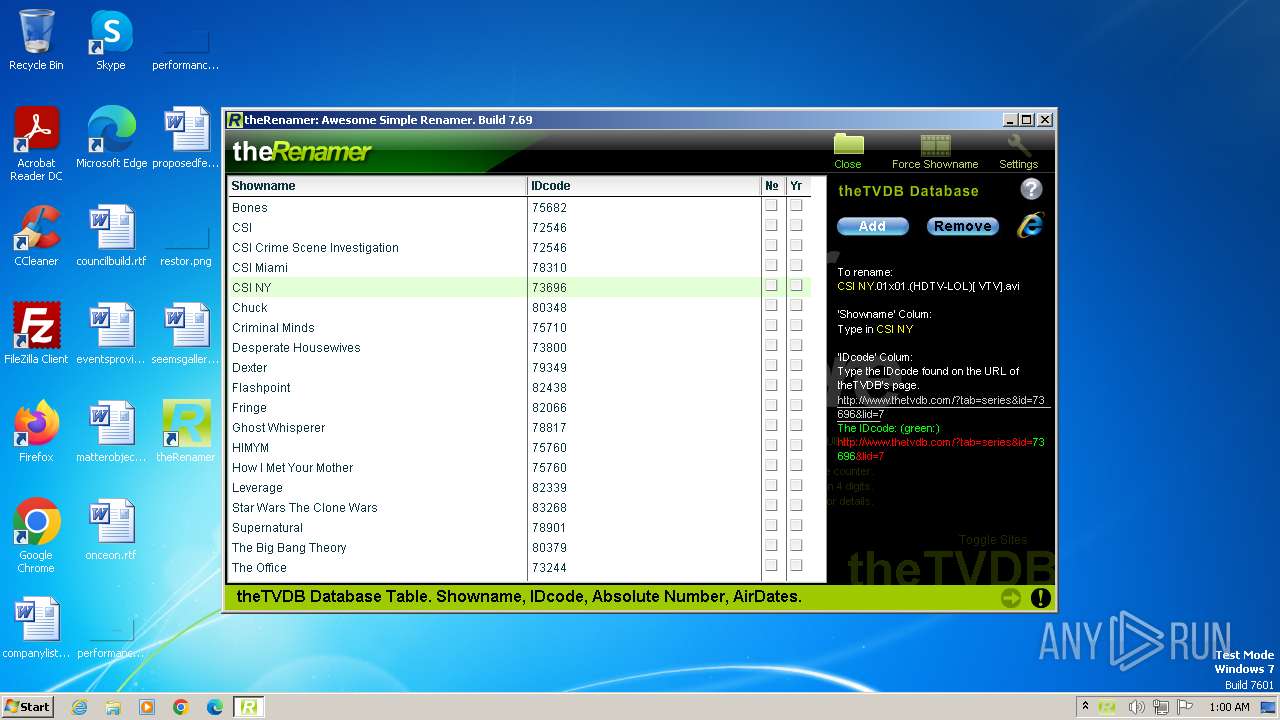
Task: Toggle № checkbox for Bones row
Action: tap(771, 205)
